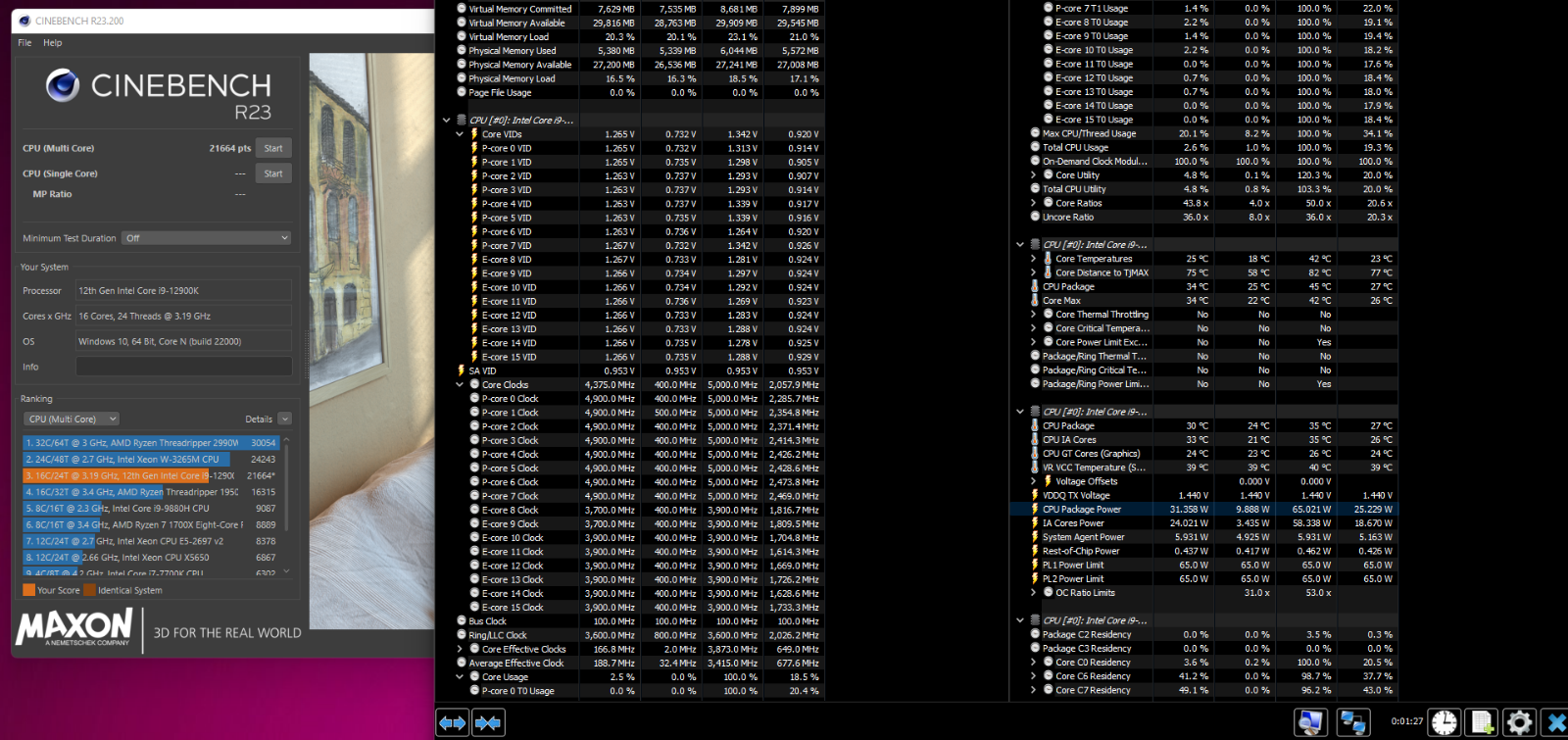The width and height of the screenshot is (1568, 740).
Task: Expand the Core Utility group
Action: coord(1033,175)
